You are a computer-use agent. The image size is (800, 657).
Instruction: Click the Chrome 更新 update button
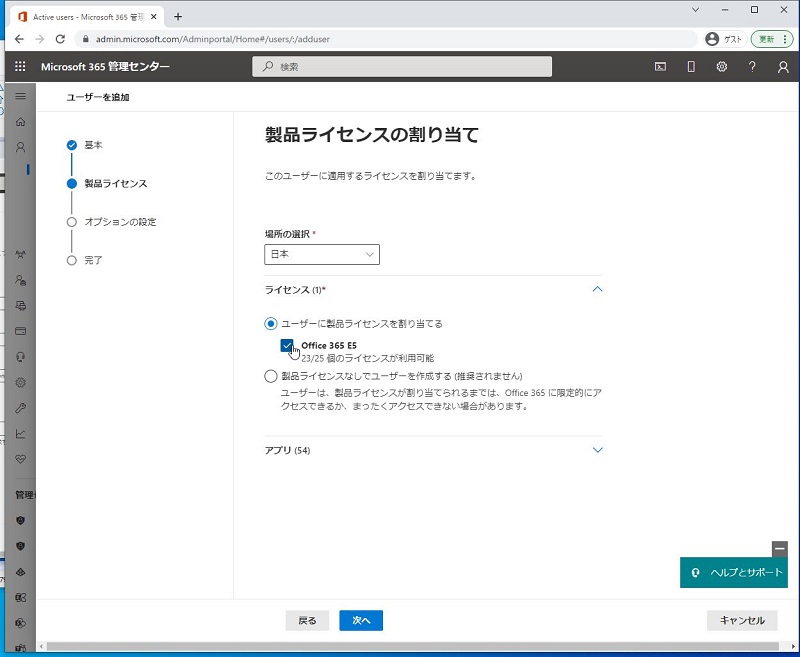pos(771,39)
